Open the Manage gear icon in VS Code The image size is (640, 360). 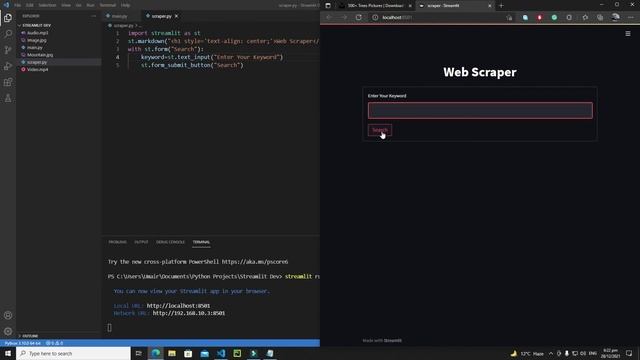tap(8, 331)
